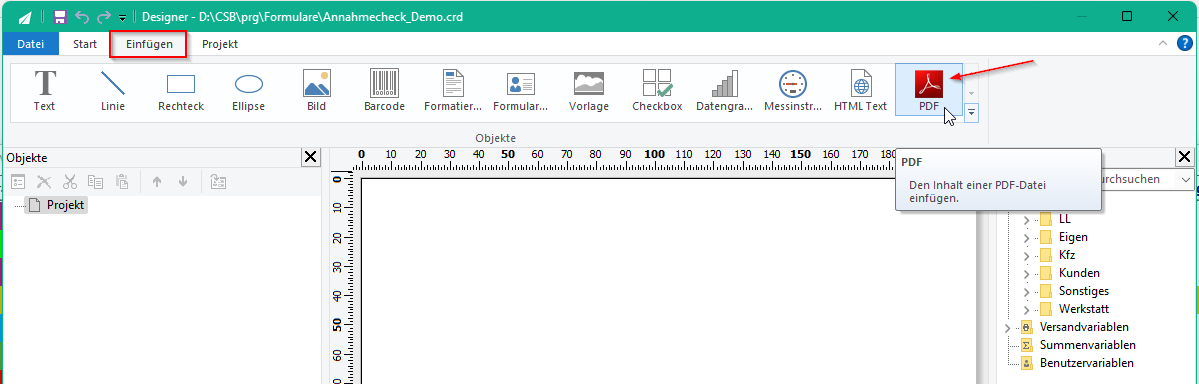Select the Werkstatt folder label

coord(1085,309)
